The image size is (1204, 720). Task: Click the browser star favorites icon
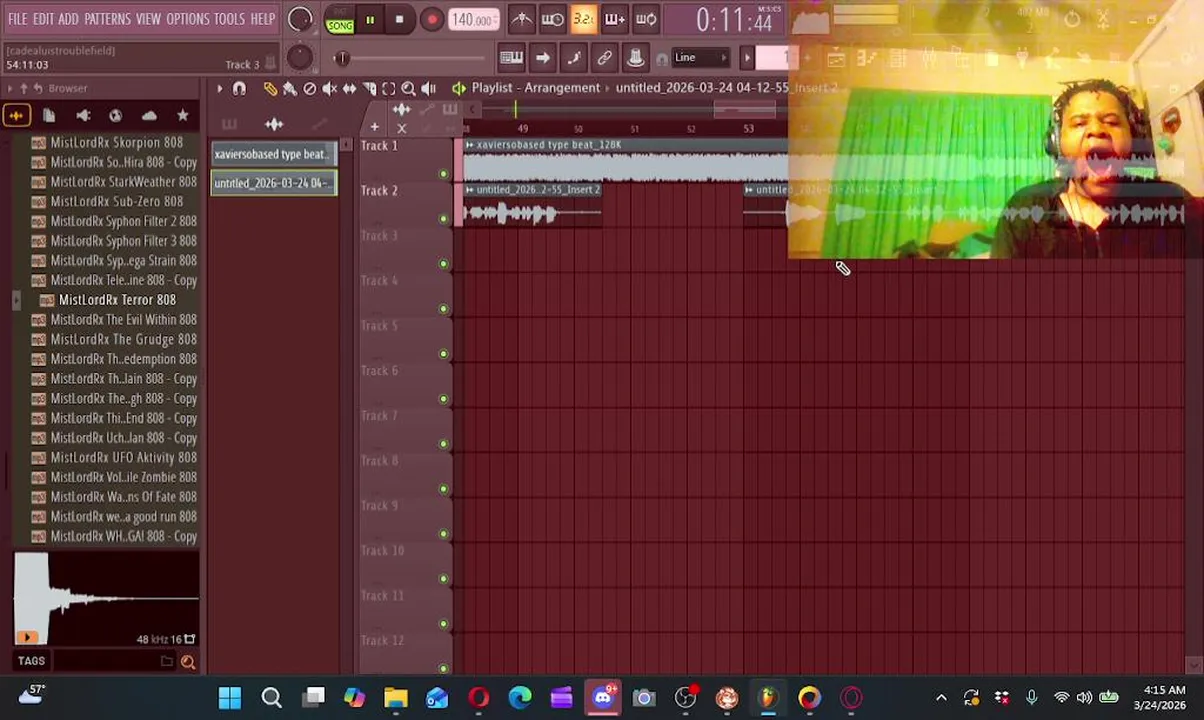click(182, 116)
